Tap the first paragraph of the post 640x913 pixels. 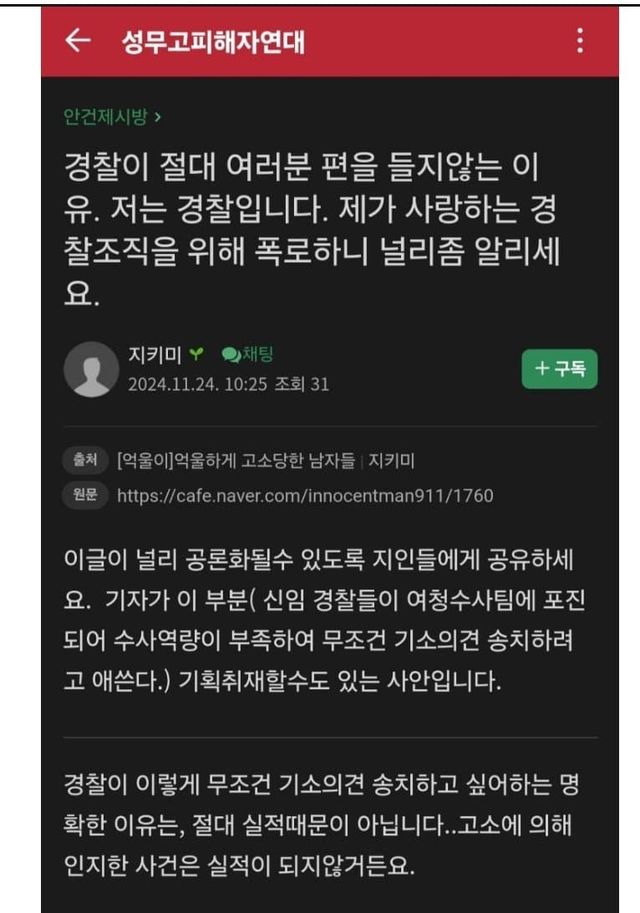[325, 620]
